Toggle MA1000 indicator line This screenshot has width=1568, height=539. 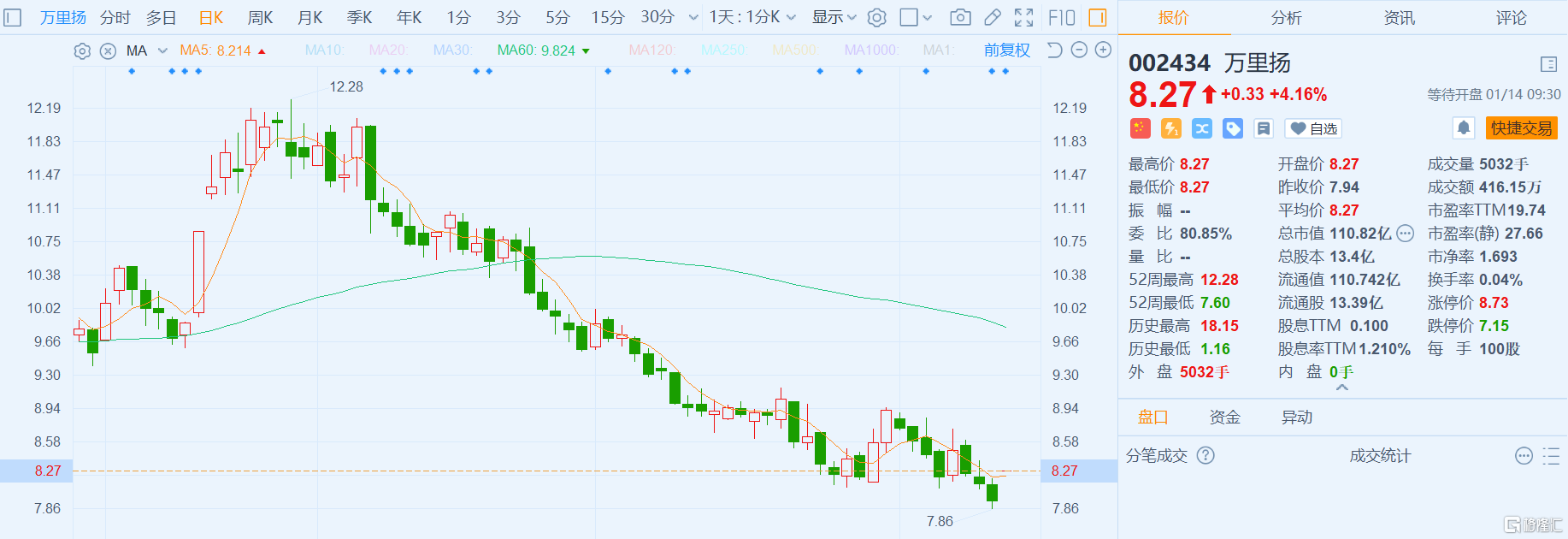871,50
